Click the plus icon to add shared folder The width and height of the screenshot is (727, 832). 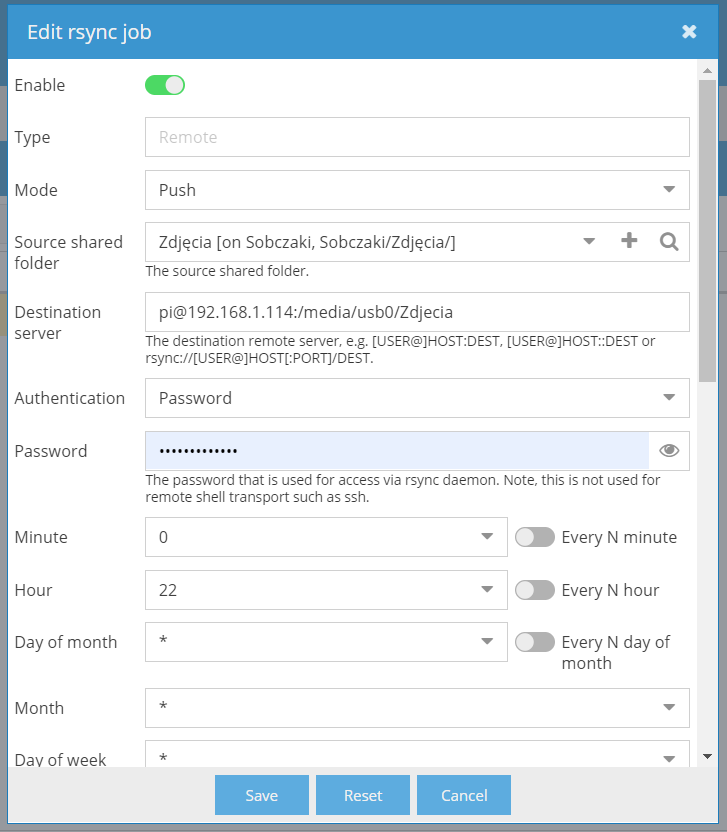coord(629,241)
